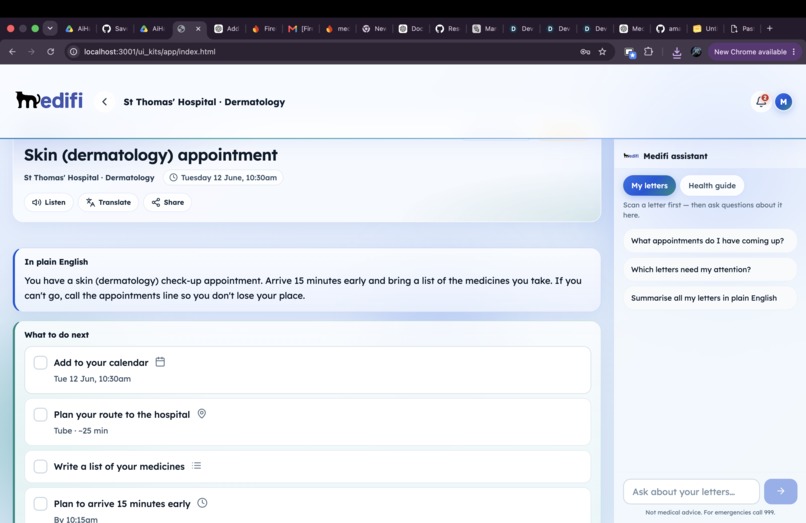Screen dimensions: 806x523
Task: Tick the Plan your route to the hospital checkbox
Action: [41, 414]
